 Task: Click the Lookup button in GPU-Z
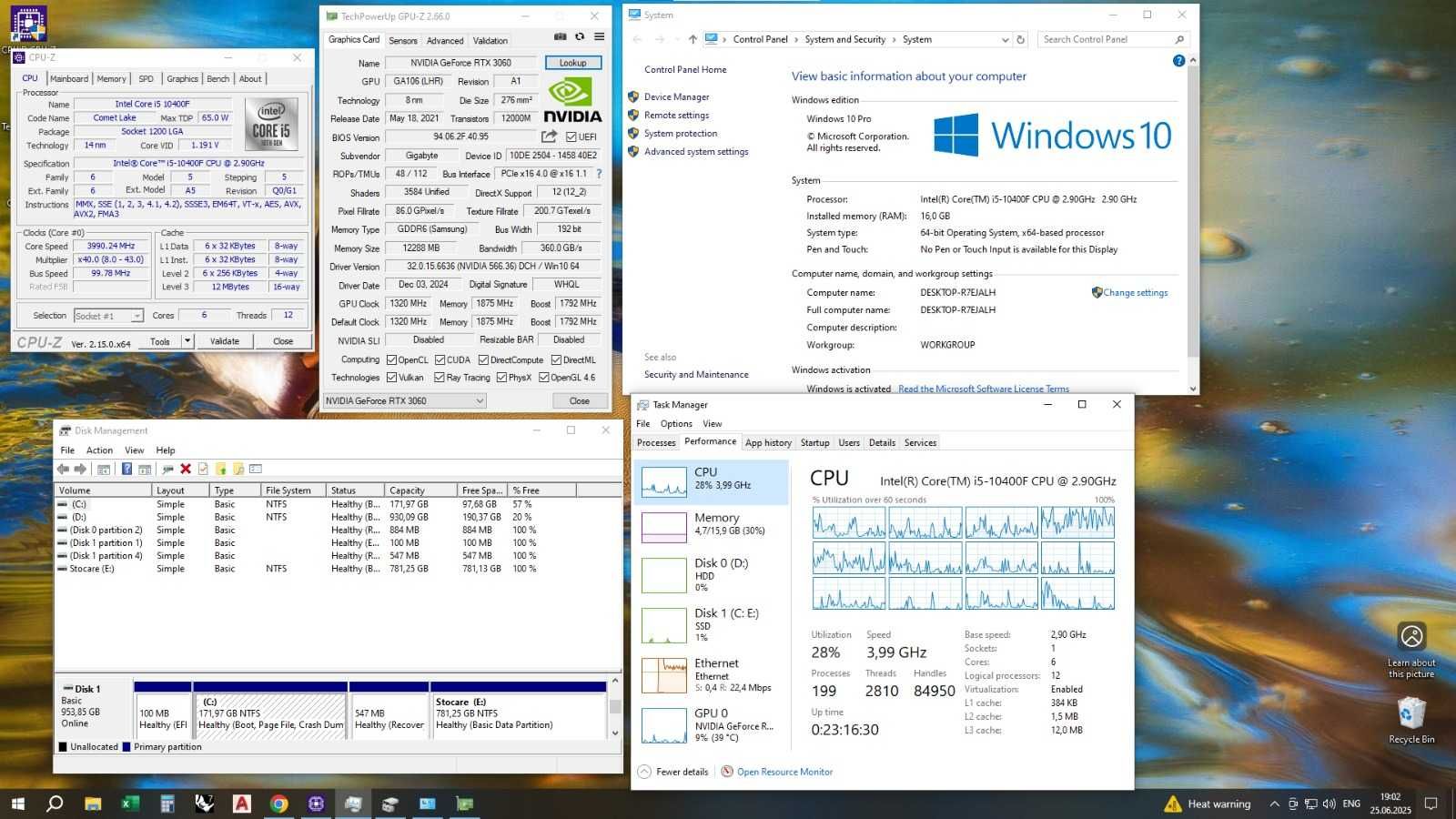click(x=572, y=63)
